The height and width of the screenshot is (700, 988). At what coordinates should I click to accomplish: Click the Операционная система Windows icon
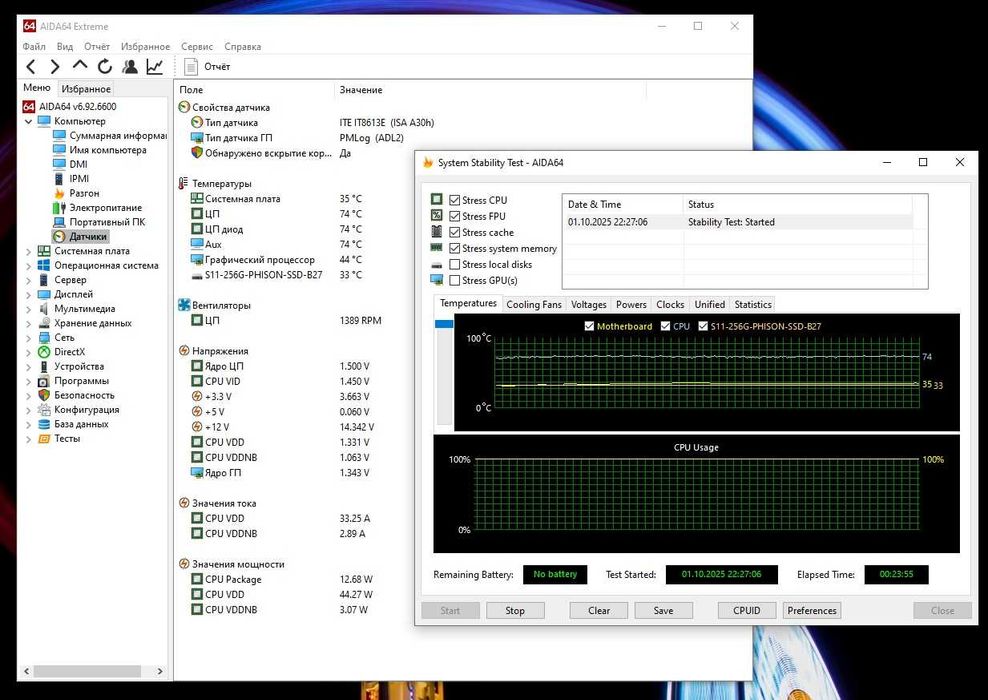pyautogui.click(x=44, y=265)
